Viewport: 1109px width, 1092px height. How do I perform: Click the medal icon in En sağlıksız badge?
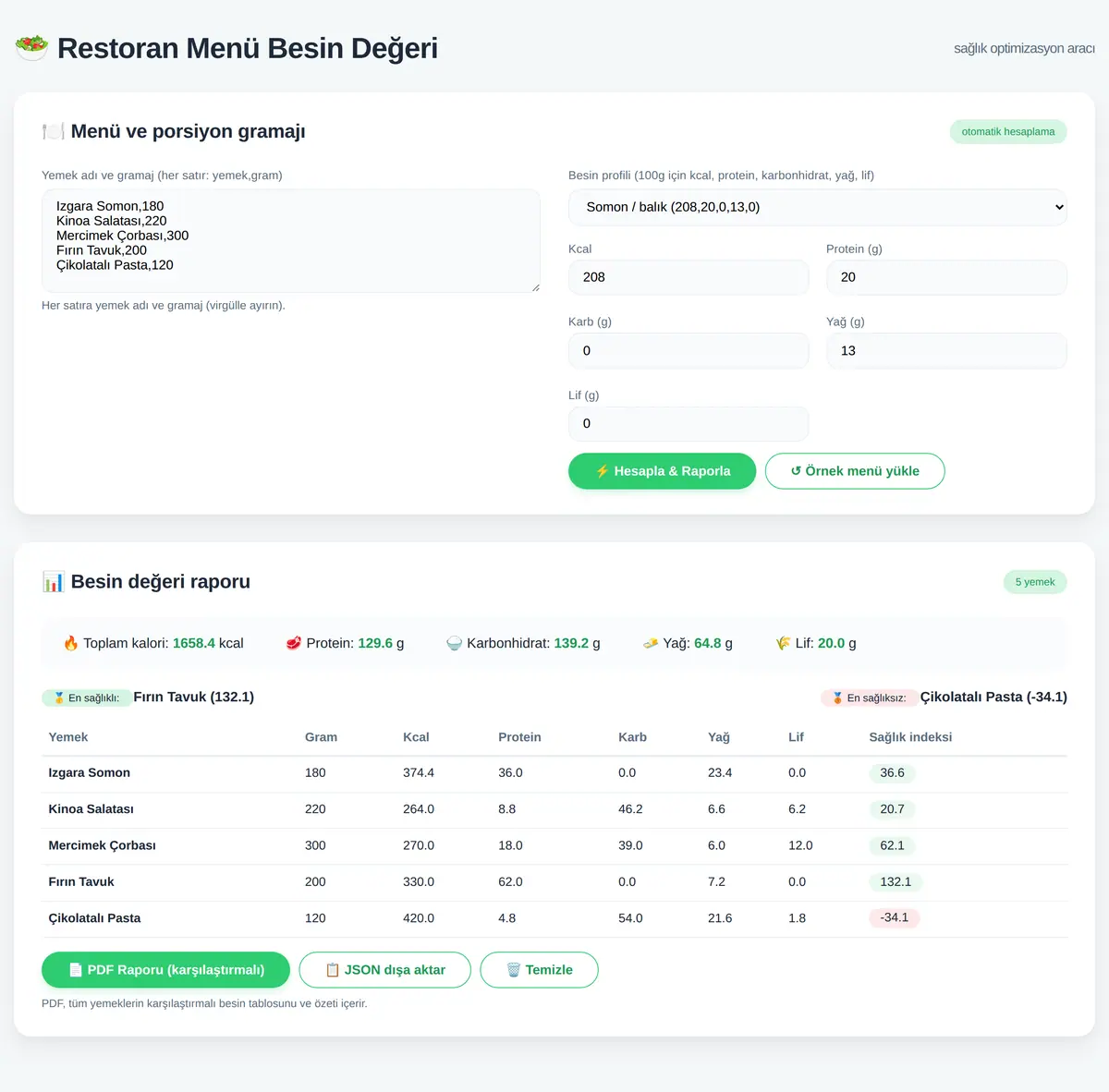838,698
